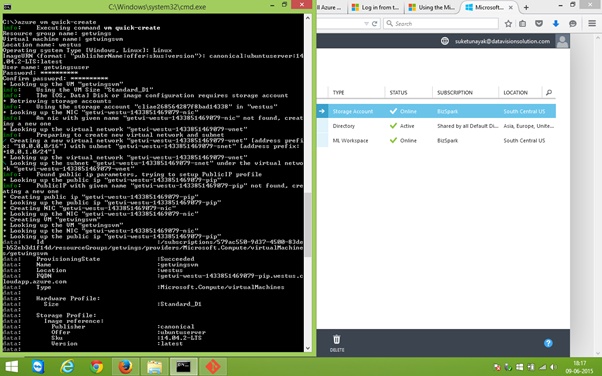Click the search magnifier in the table header
This screenshot has height=376, width=602.
[549, 93]
